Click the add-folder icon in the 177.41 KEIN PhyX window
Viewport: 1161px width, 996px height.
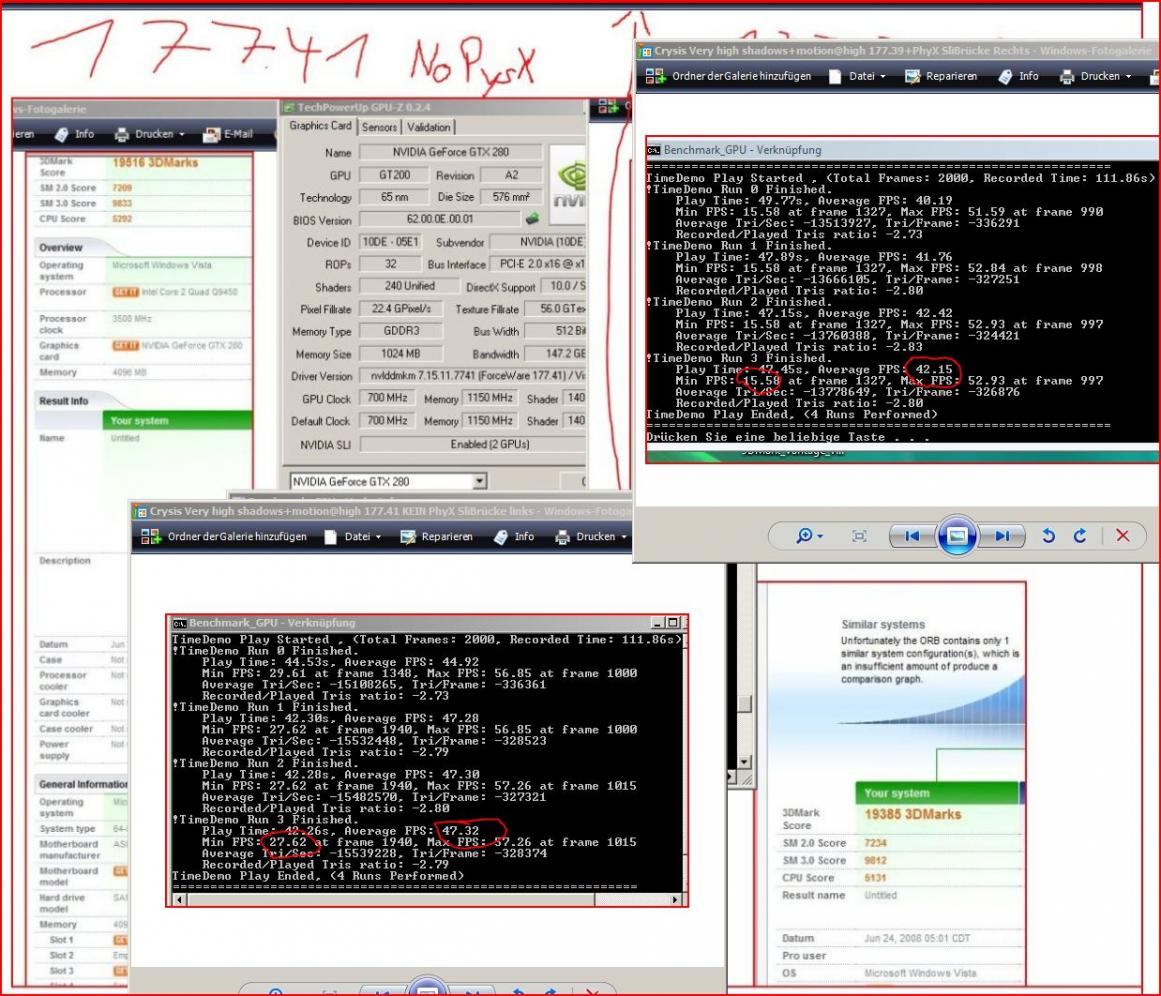151,537
